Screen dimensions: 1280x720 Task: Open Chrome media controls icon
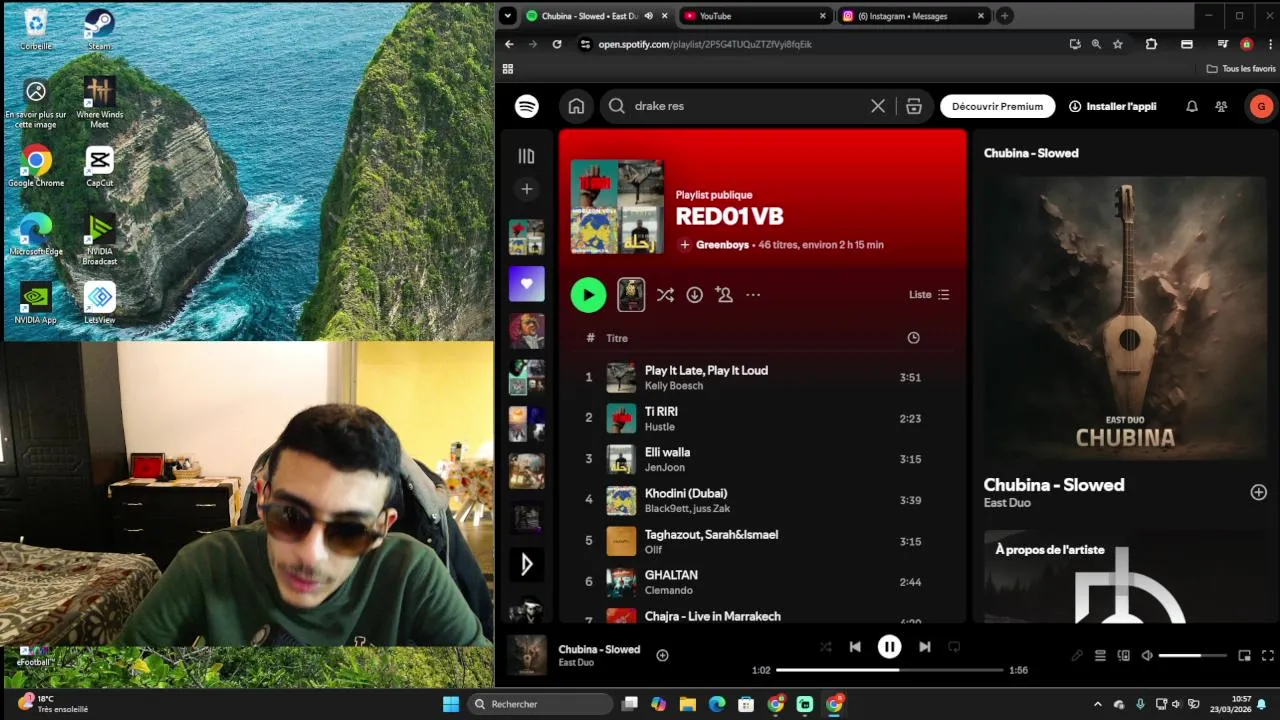[1222, 44]
